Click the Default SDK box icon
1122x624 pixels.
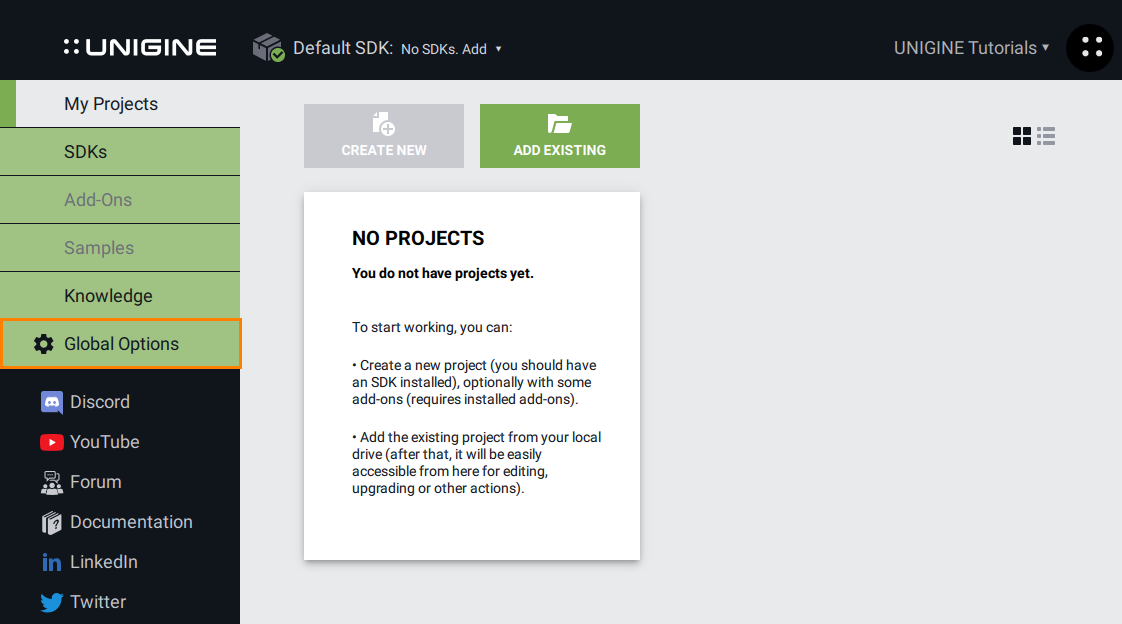coord(268,47)
